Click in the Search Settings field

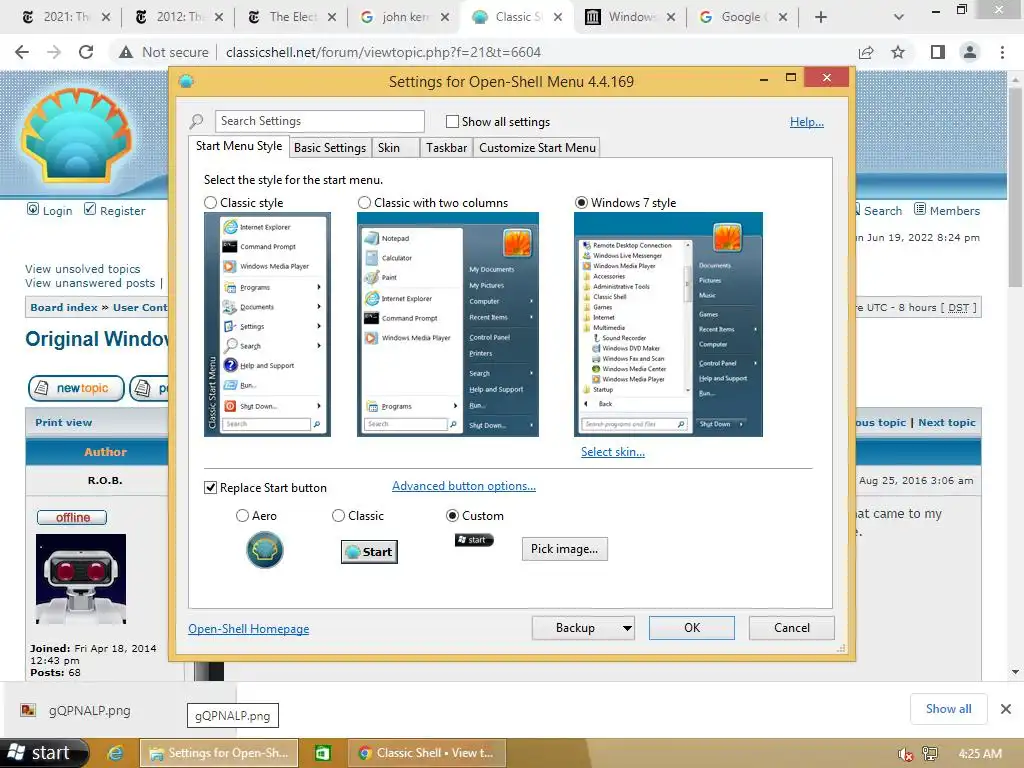click(x=319, y=121)
